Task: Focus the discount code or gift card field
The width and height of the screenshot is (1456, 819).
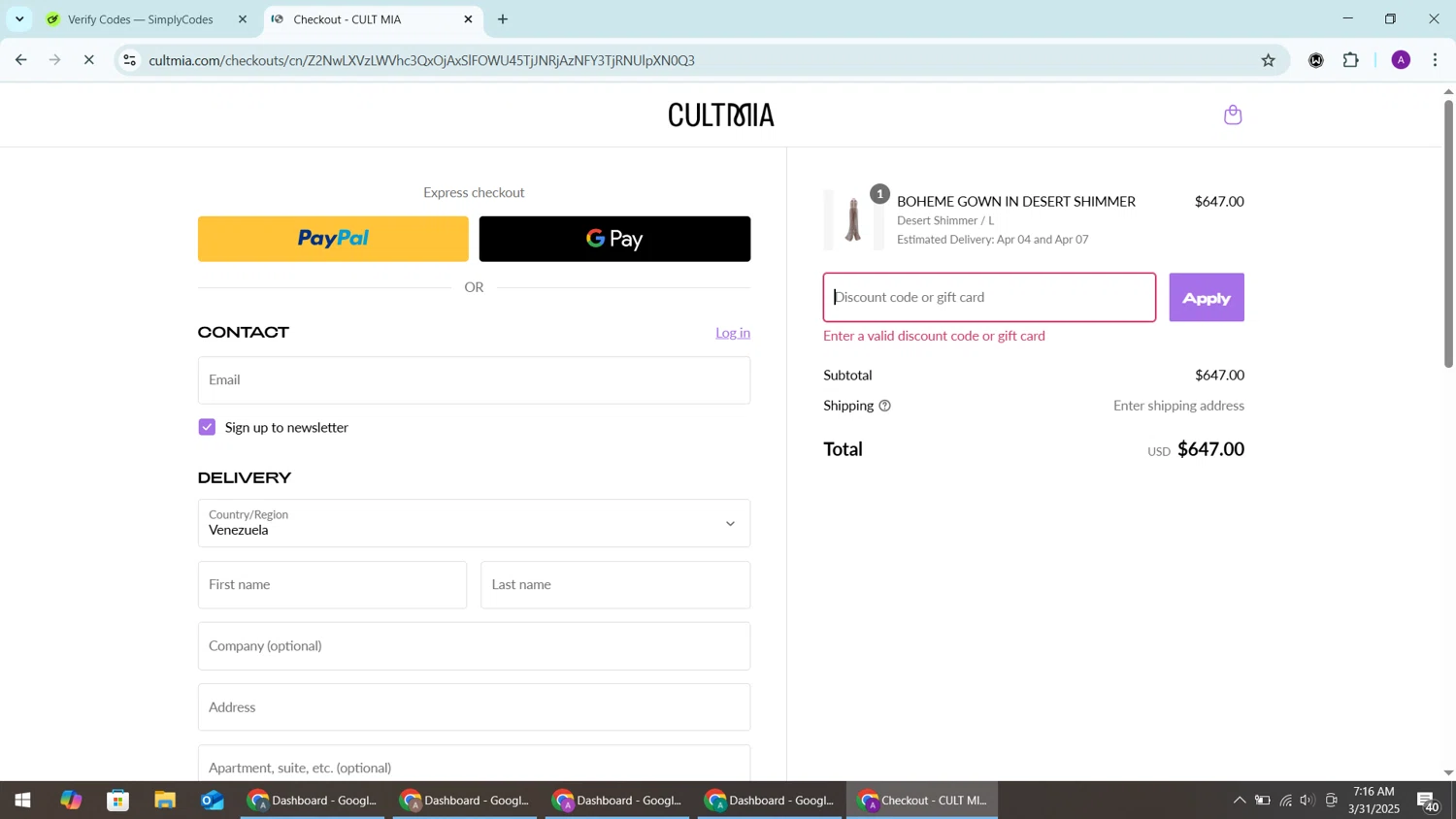Action: [989, 298]
